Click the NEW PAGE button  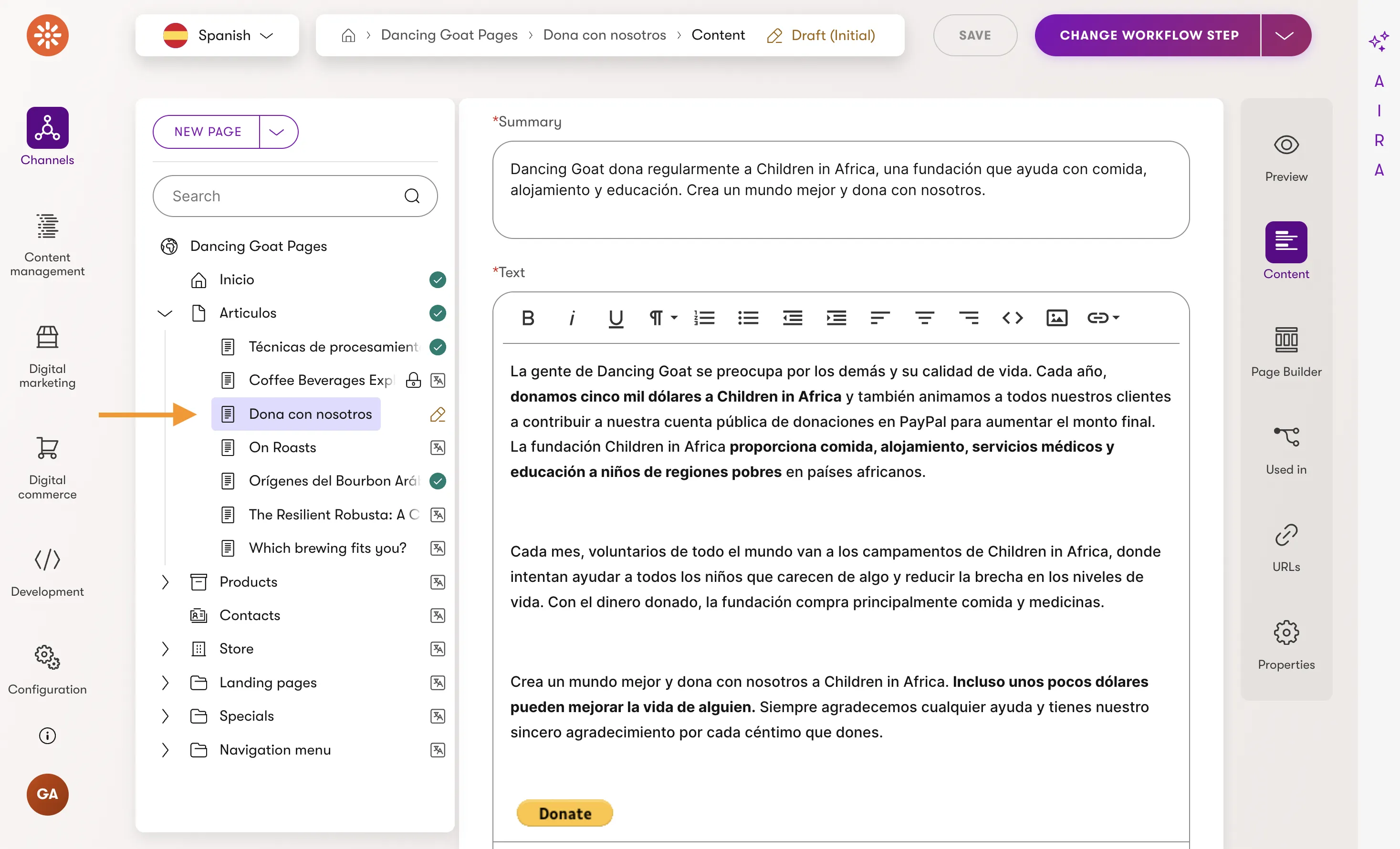207,132
